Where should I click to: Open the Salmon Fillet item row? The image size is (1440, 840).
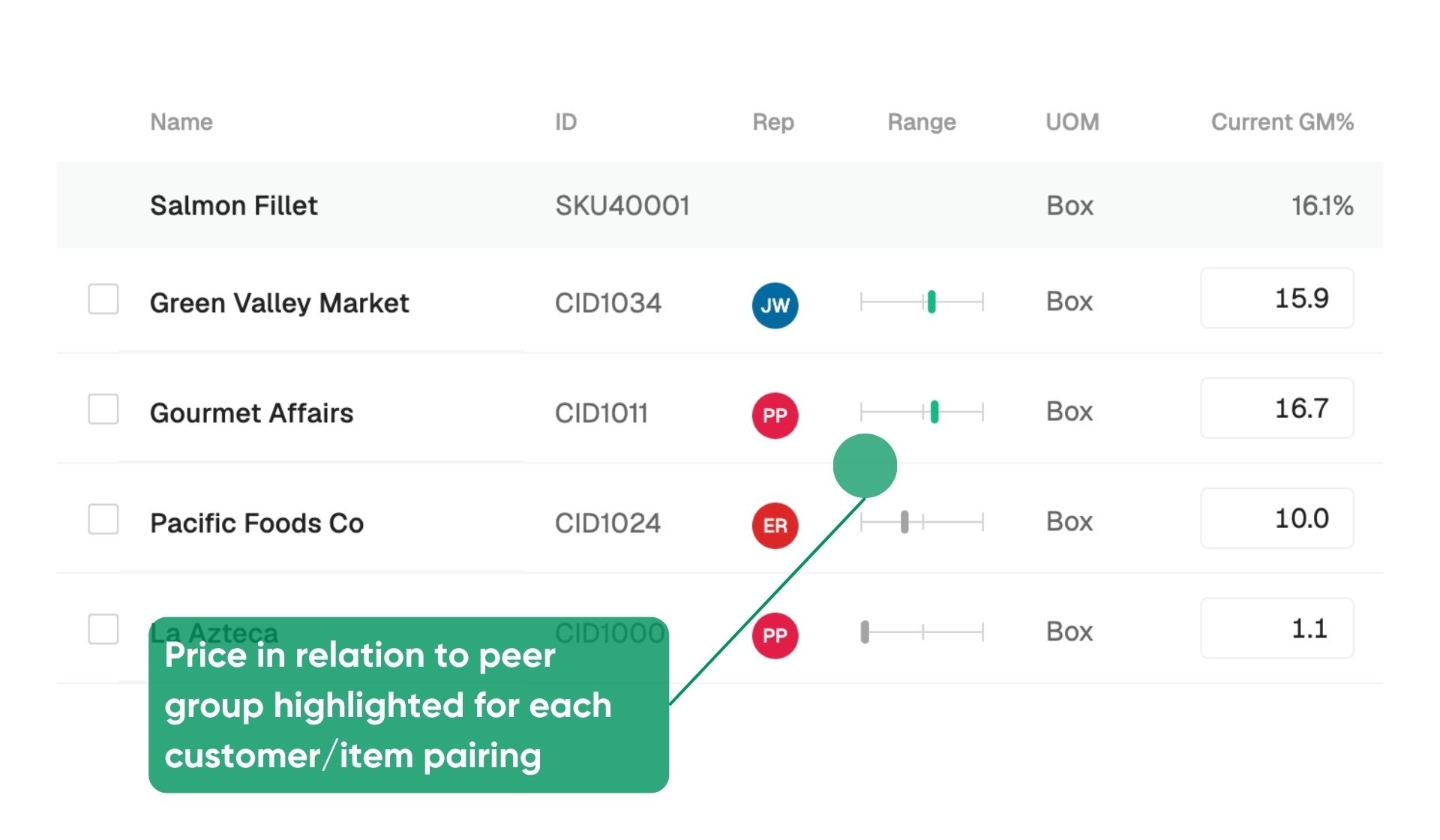719,205
